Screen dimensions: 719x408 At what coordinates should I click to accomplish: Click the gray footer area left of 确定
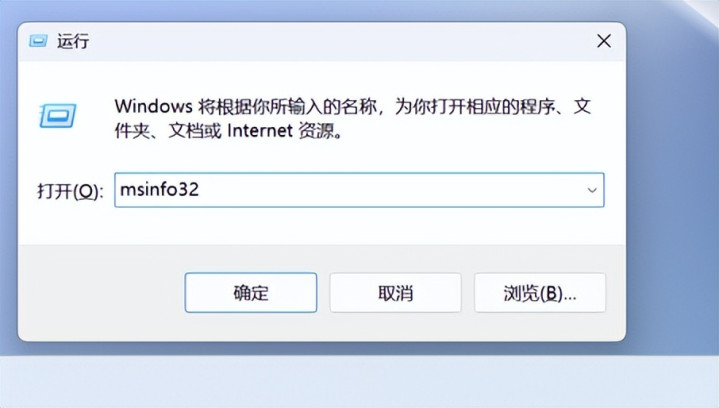[101, 292]
